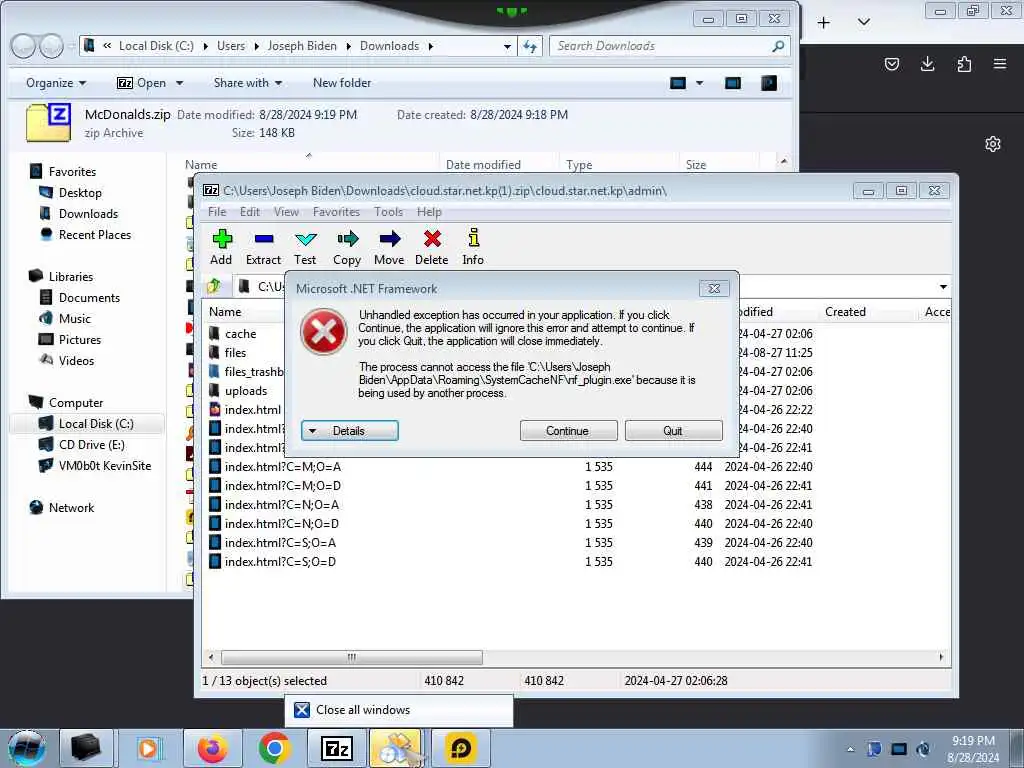Click the Delete icon in 7-Zip
The image size is (1024, 768).
432,239
